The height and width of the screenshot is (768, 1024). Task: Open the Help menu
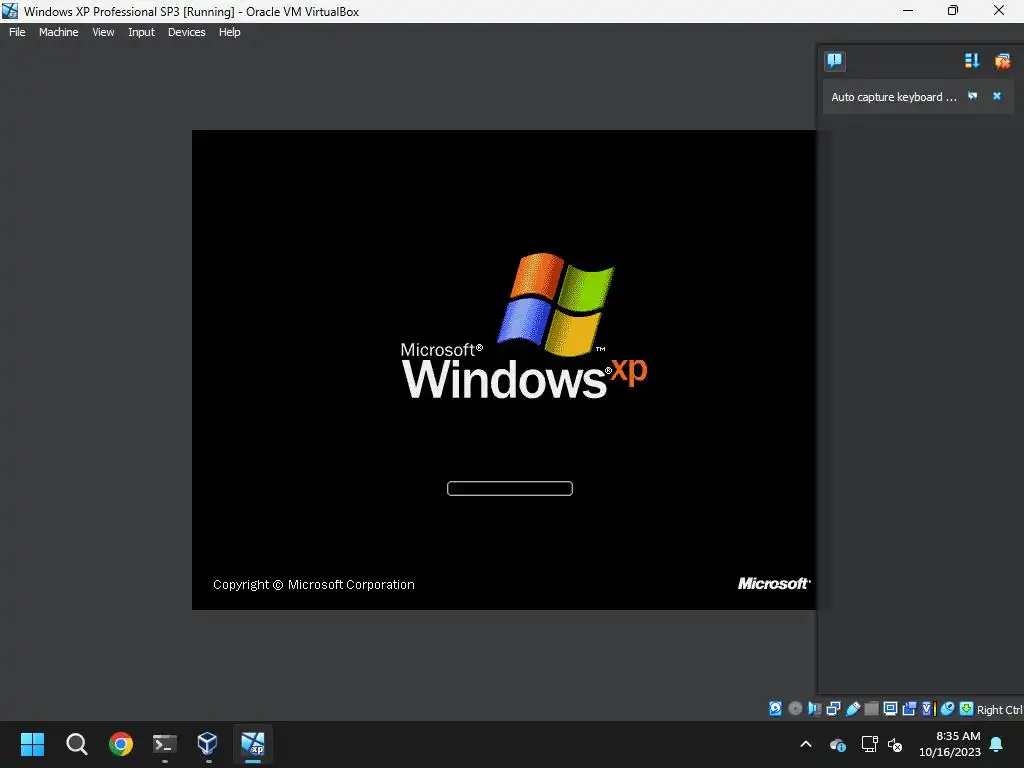pos(229,32)
